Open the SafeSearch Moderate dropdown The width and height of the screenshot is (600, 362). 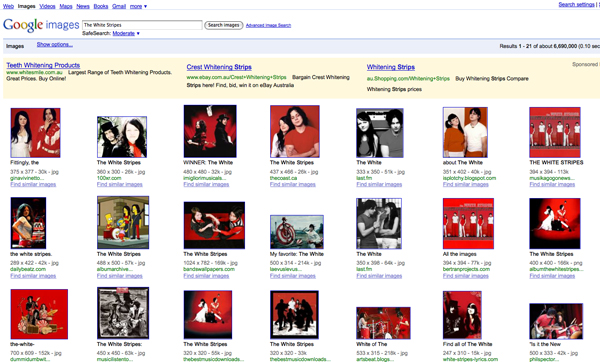[126, 33]
